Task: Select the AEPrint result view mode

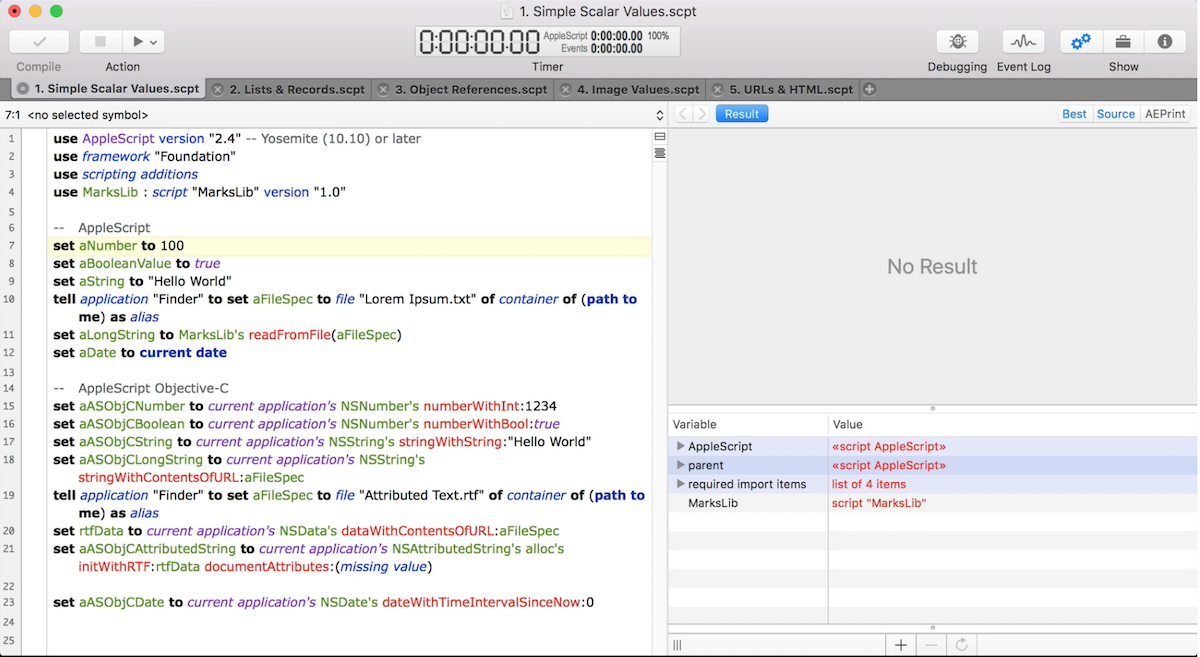Action: click(1165, 114)
